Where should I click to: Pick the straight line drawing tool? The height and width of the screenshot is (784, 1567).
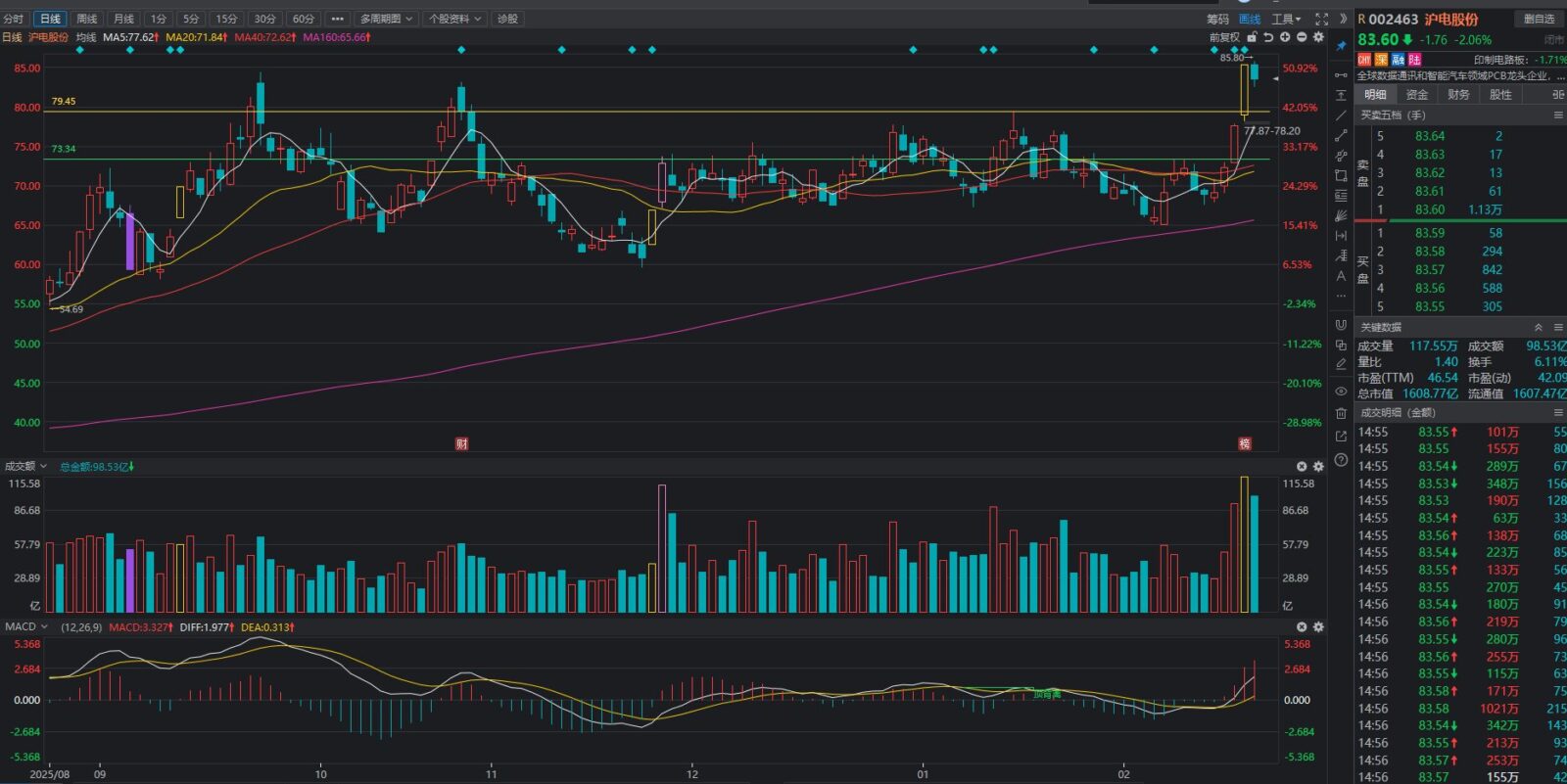(x=1341, y=115)
